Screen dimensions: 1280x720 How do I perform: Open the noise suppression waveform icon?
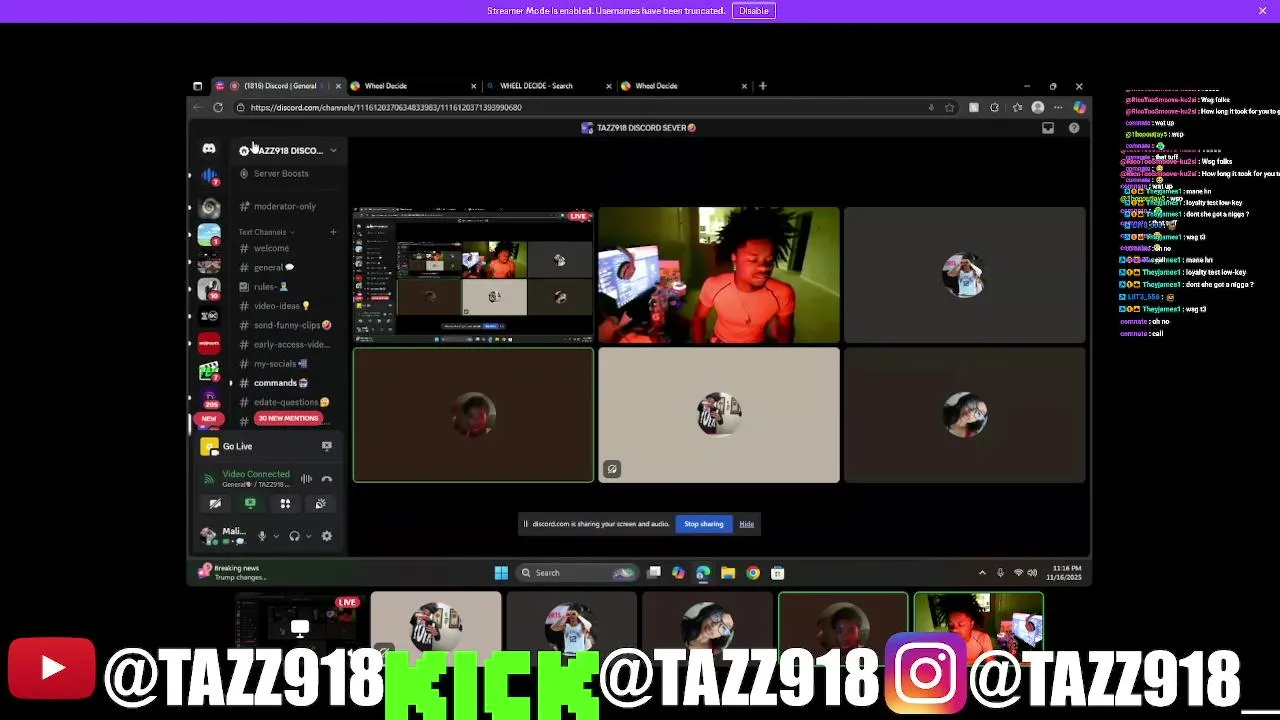[306, 479]
